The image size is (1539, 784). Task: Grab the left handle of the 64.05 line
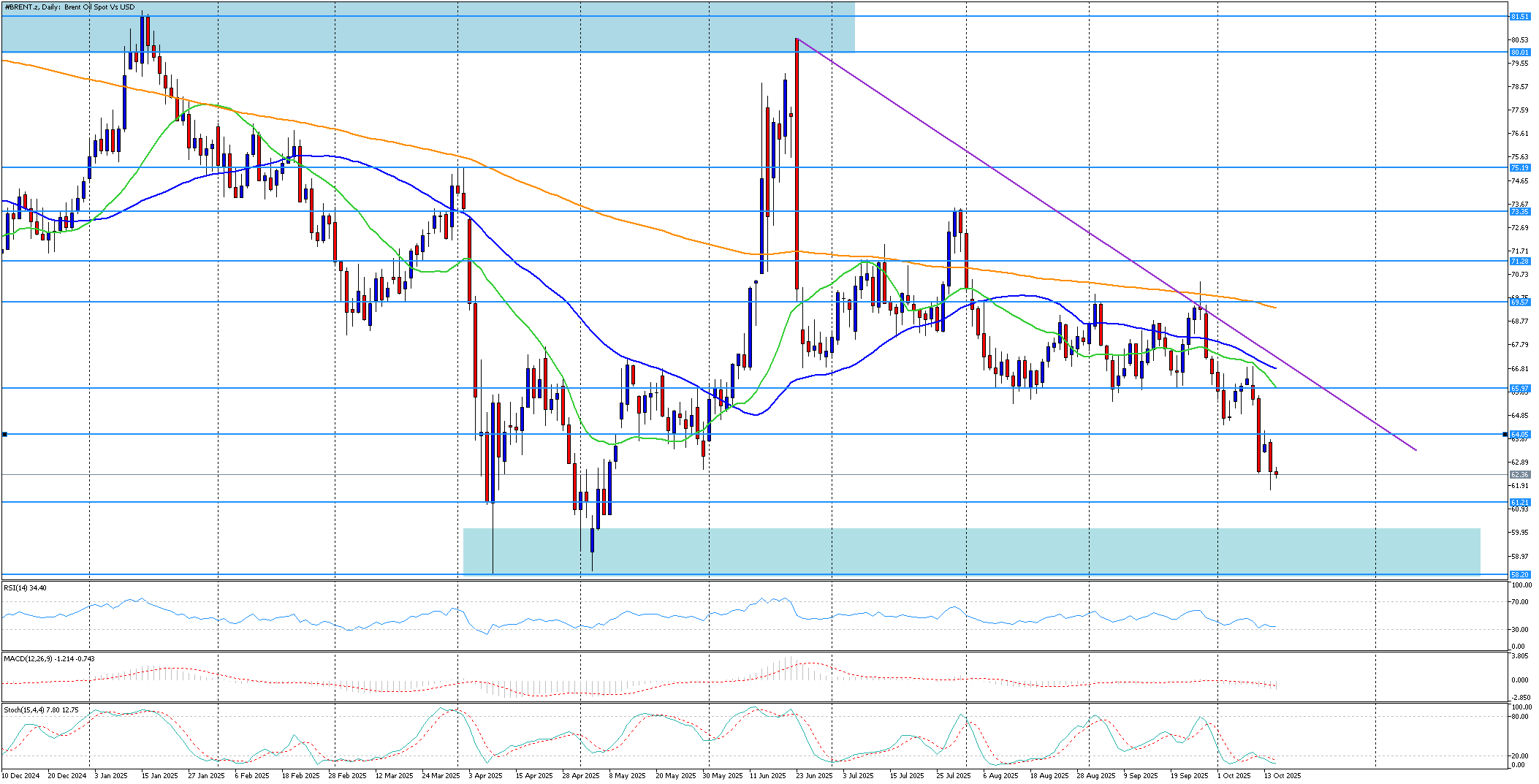(x=4, y=434)
